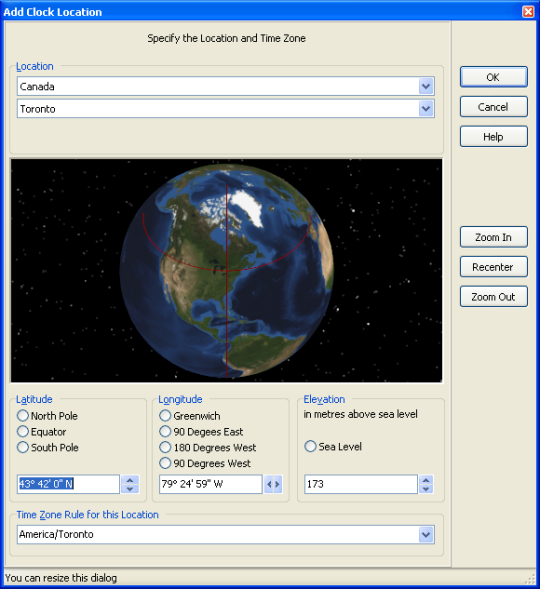The image size is (540, 589).
Task: Click the longitude 79° 24' 59" W field
Action: pos(211,484)
